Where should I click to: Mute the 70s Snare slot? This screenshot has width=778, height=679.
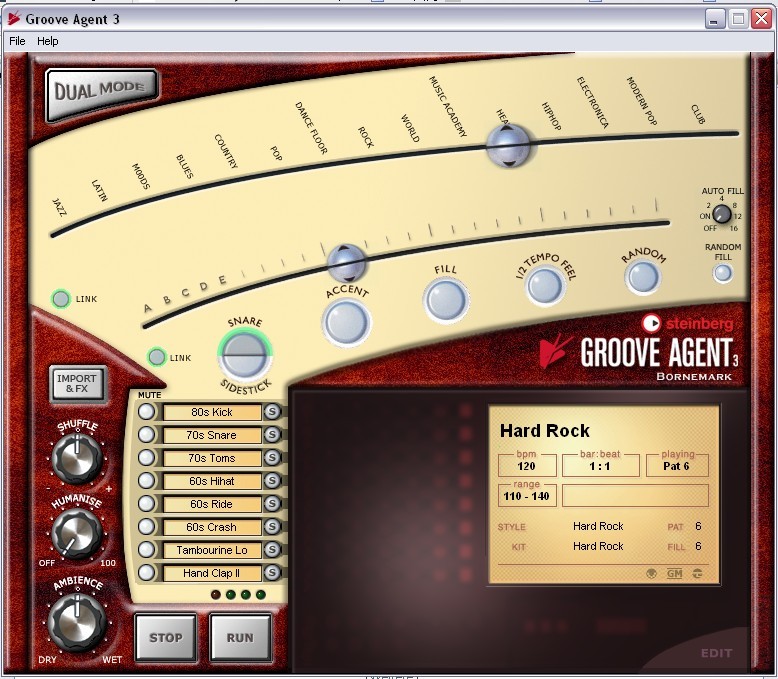146,434
